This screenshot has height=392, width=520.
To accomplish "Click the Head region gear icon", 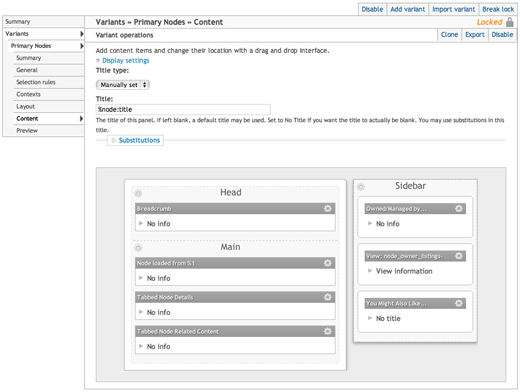I will point(138,193).
